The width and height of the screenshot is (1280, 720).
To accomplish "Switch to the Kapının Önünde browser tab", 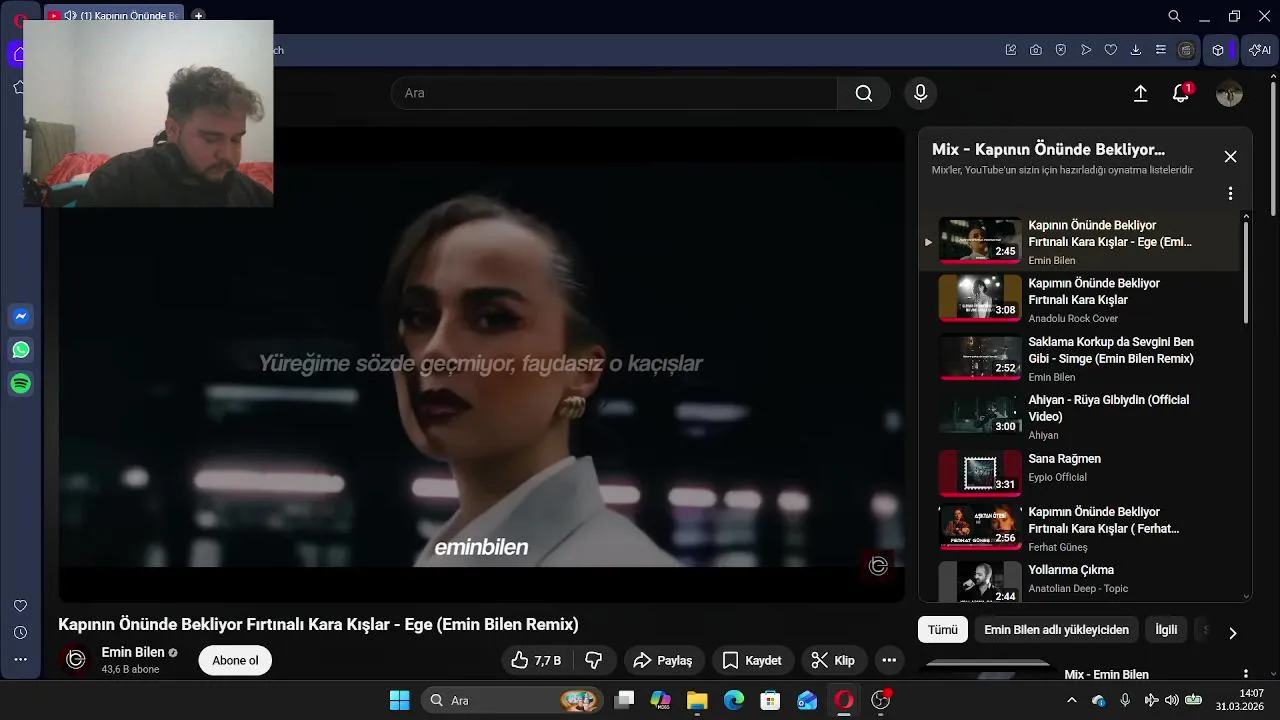I will click(x=115, y=16).
